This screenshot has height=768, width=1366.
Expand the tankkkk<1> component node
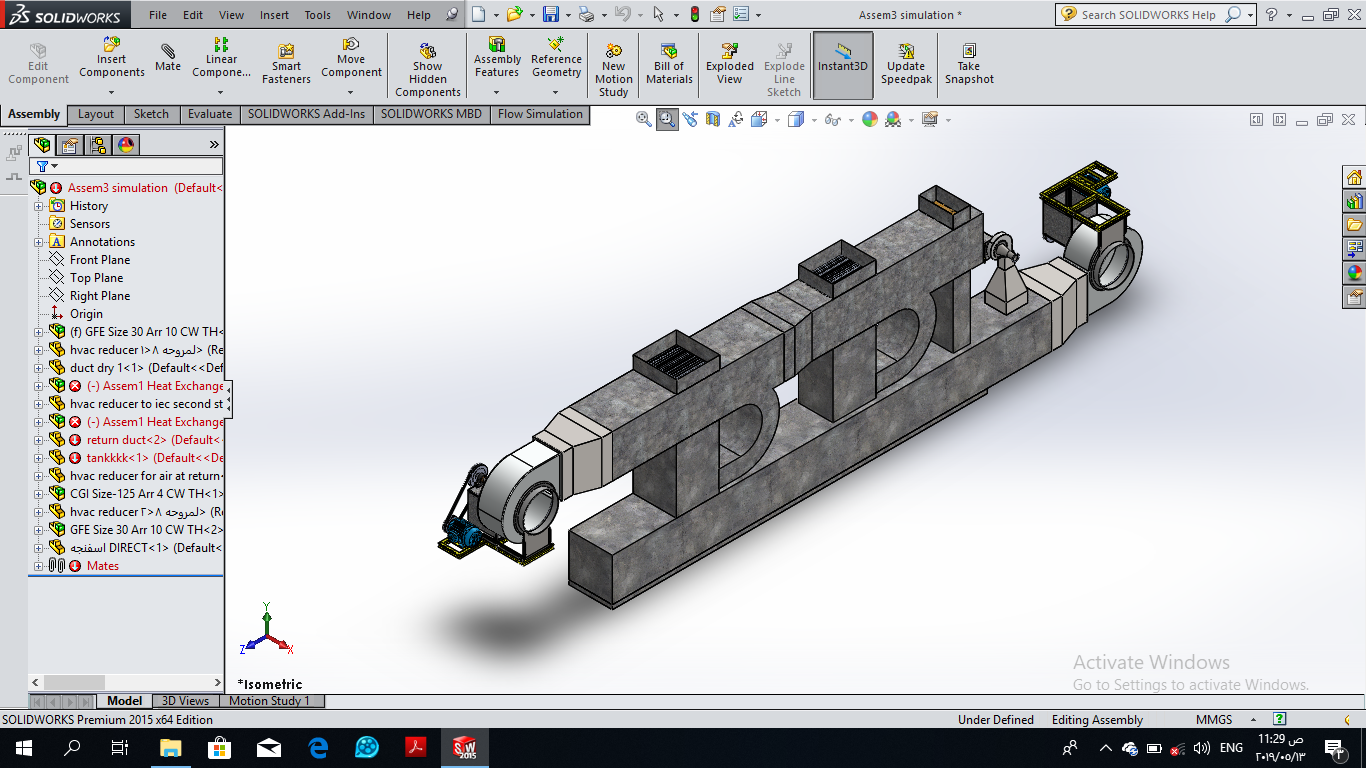(39, 458)
